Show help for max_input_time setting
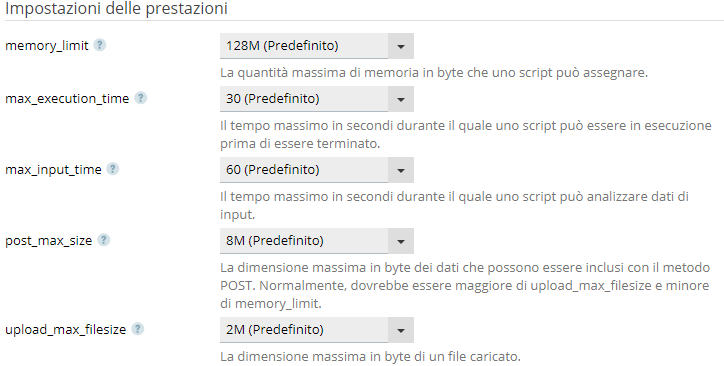724x366 pixels. click(113, 169)
